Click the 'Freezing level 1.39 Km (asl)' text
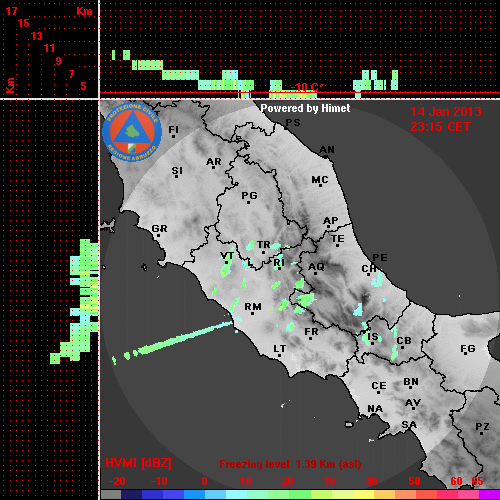Image resolution: width=500 pixels, height=500 pixels. [x=290, y=464]
